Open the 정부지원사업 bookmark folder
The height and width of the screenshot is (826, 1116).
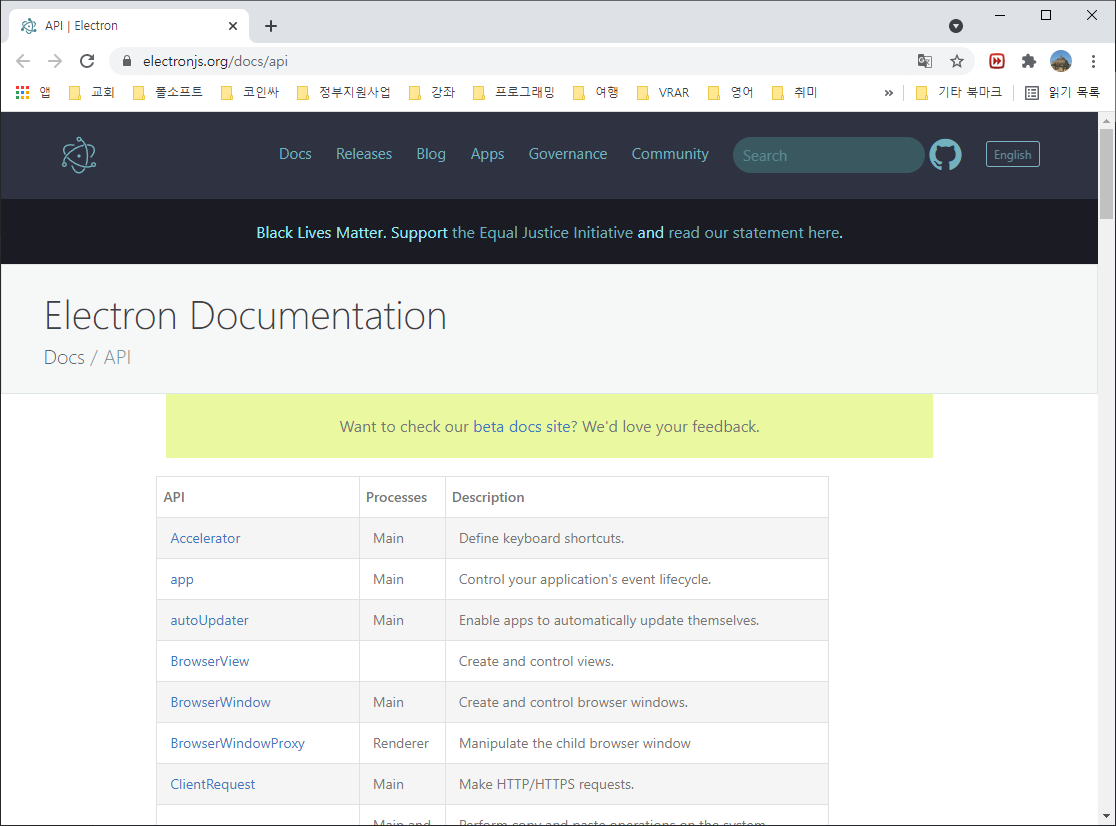point(344,92)
